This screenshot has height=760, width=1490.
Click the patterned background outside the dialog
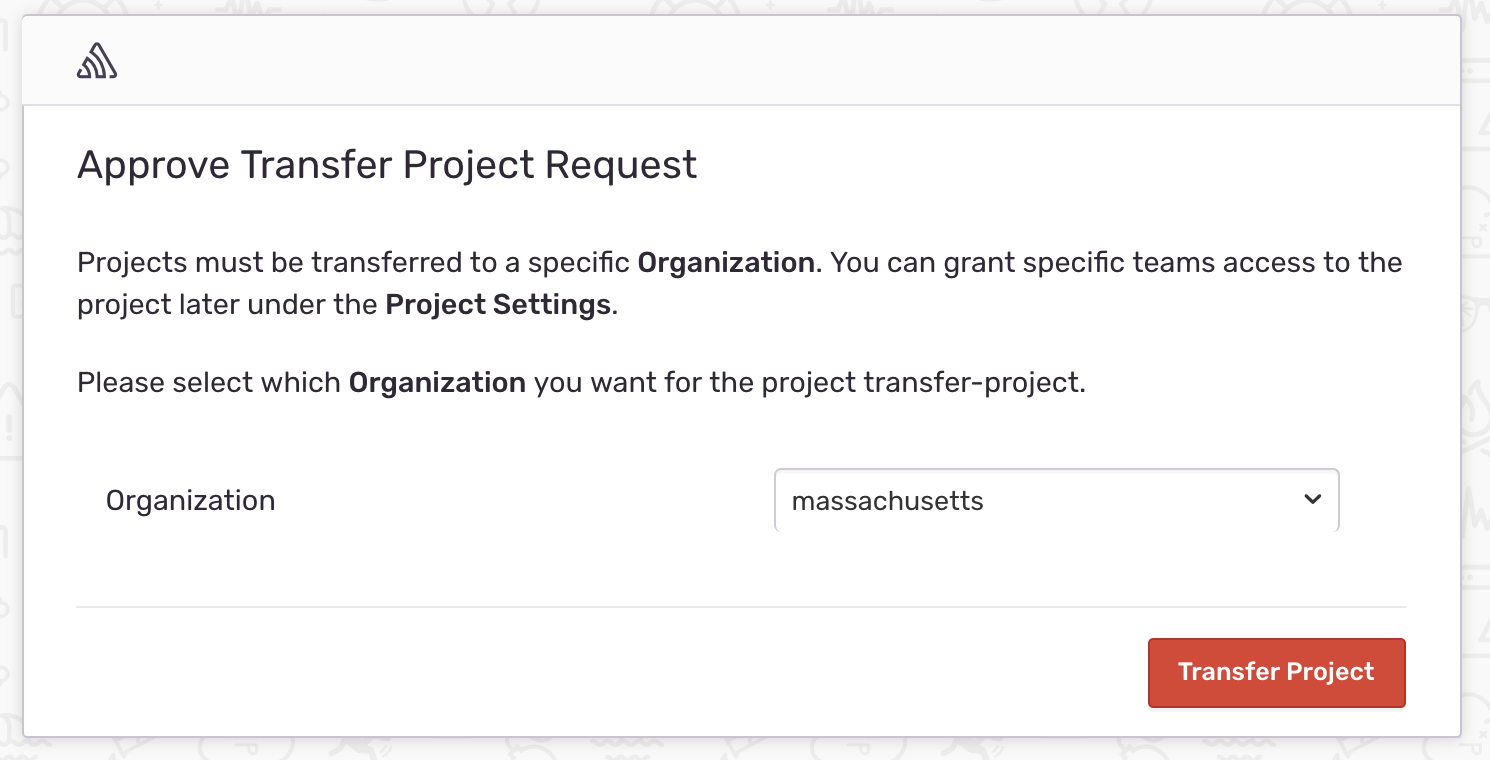click(x=1476, y=400)
